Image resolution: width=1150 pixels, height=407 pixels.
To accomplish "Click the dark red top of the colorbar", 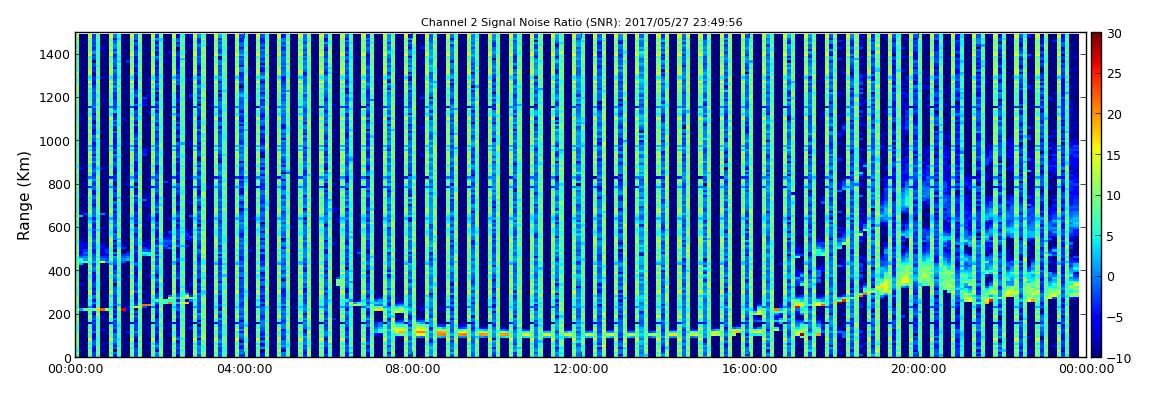I will pos(1096,39).
